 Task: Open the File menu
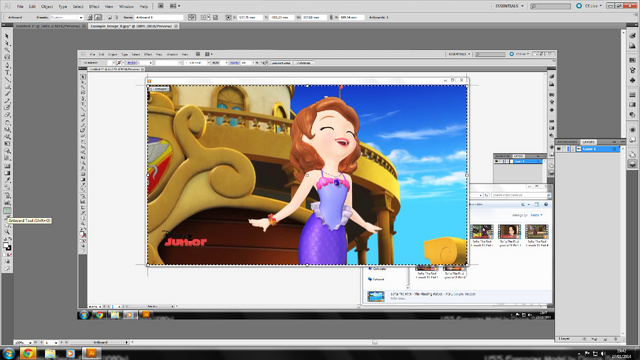point(20,7)
